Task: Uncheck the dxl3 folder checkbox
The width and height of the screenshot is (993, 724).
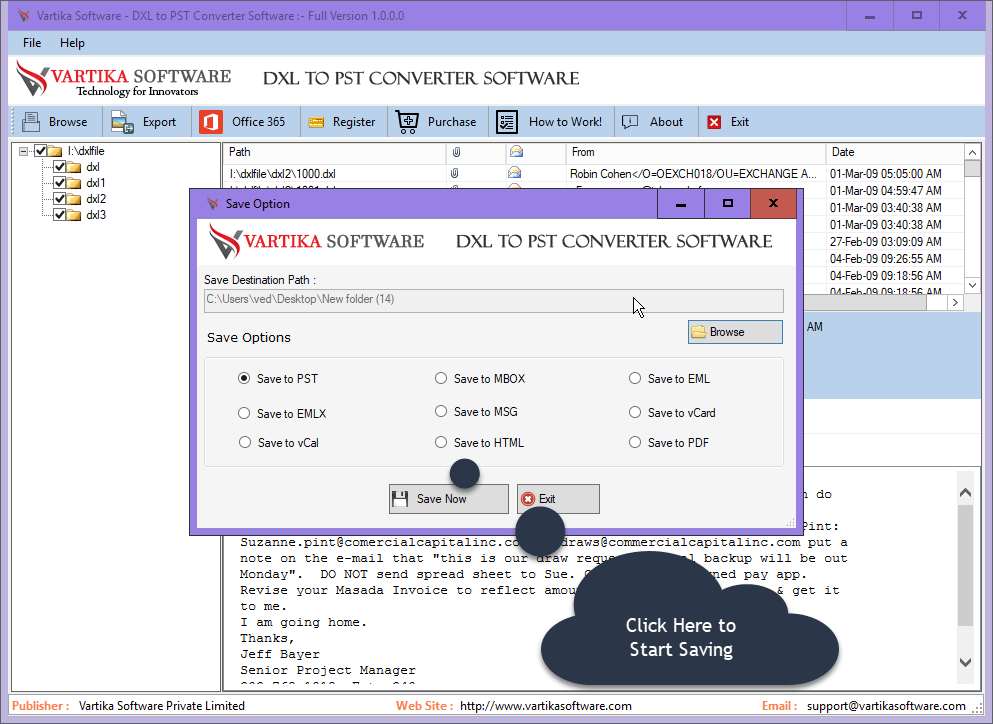Action: click(x=60, y=215)
